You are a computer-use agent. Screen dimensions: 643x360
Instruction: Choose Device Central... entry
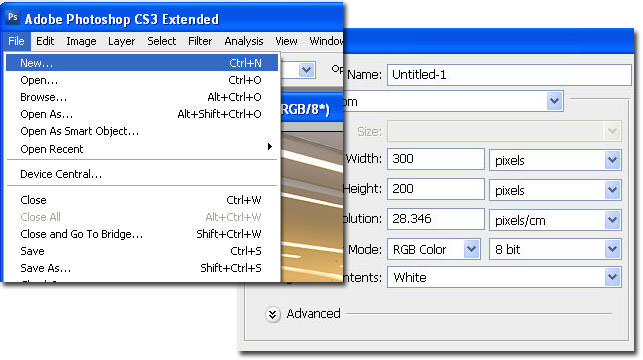142,174
